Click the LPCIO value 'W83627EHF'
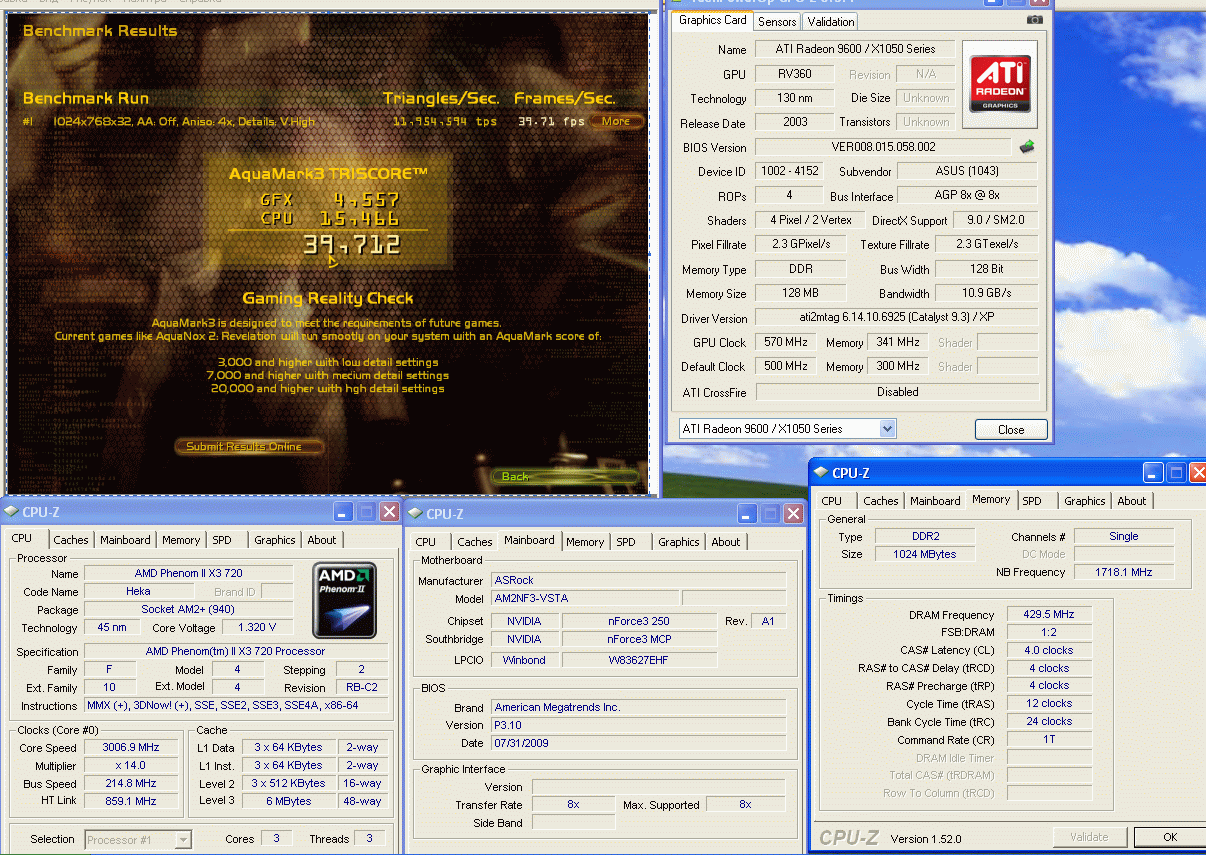The height and width of the screenshot is (855, 1206). click(639, 660)
